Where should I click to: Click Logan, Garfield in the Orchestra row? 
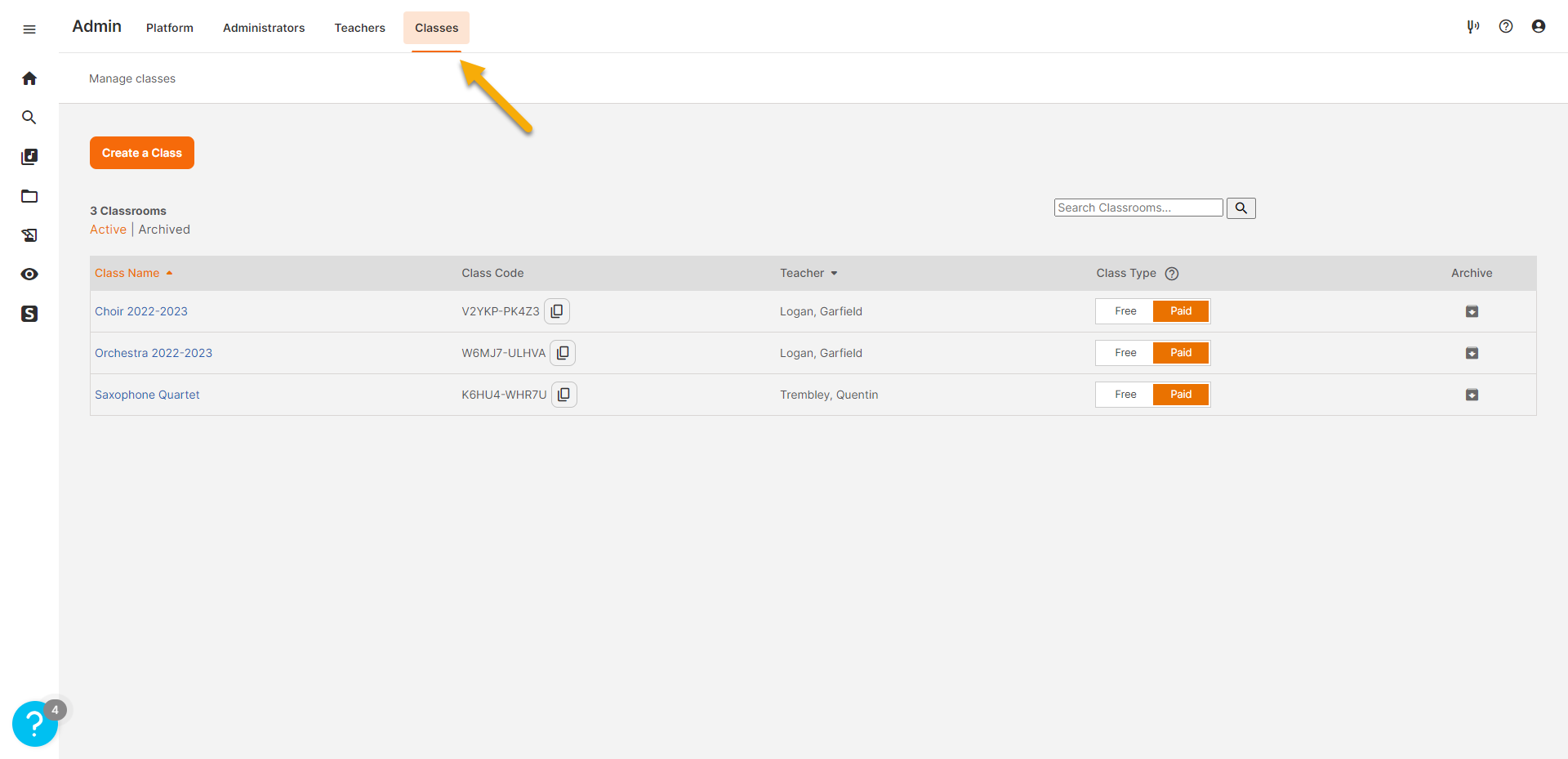pyautogui.click(x=821, y=353)
